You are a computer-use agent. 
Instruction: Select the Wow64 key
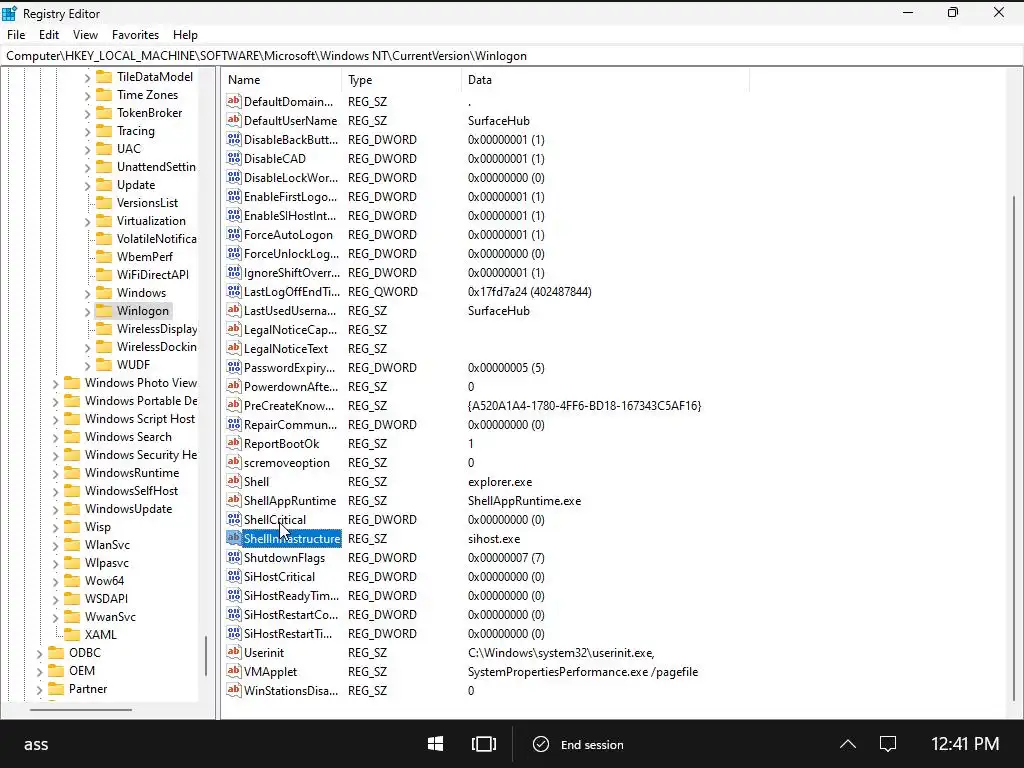(104, 581)
